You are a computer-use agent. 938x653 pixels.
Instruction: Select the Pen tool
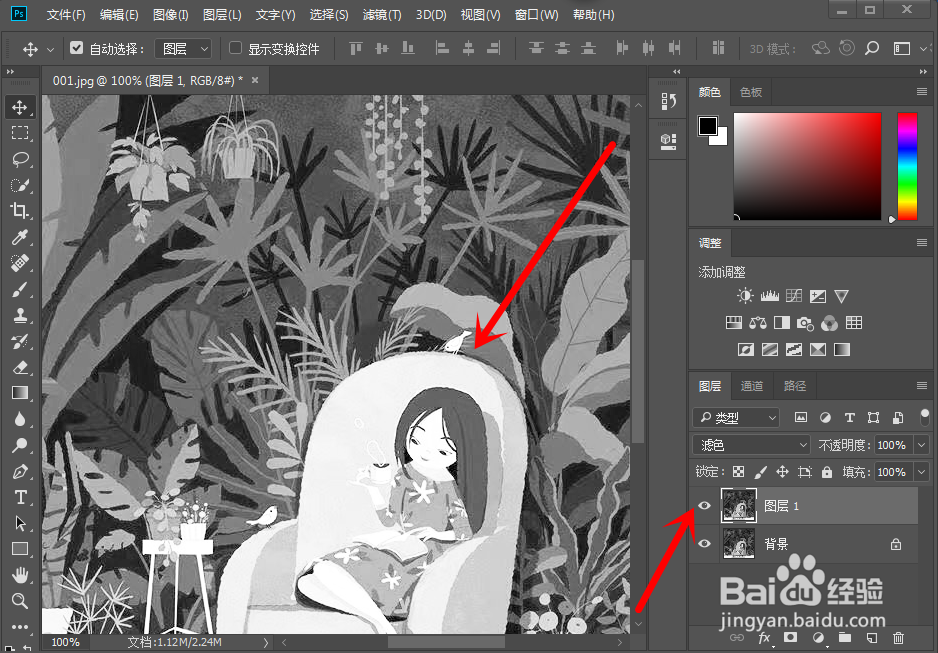[x=20, y=471]
